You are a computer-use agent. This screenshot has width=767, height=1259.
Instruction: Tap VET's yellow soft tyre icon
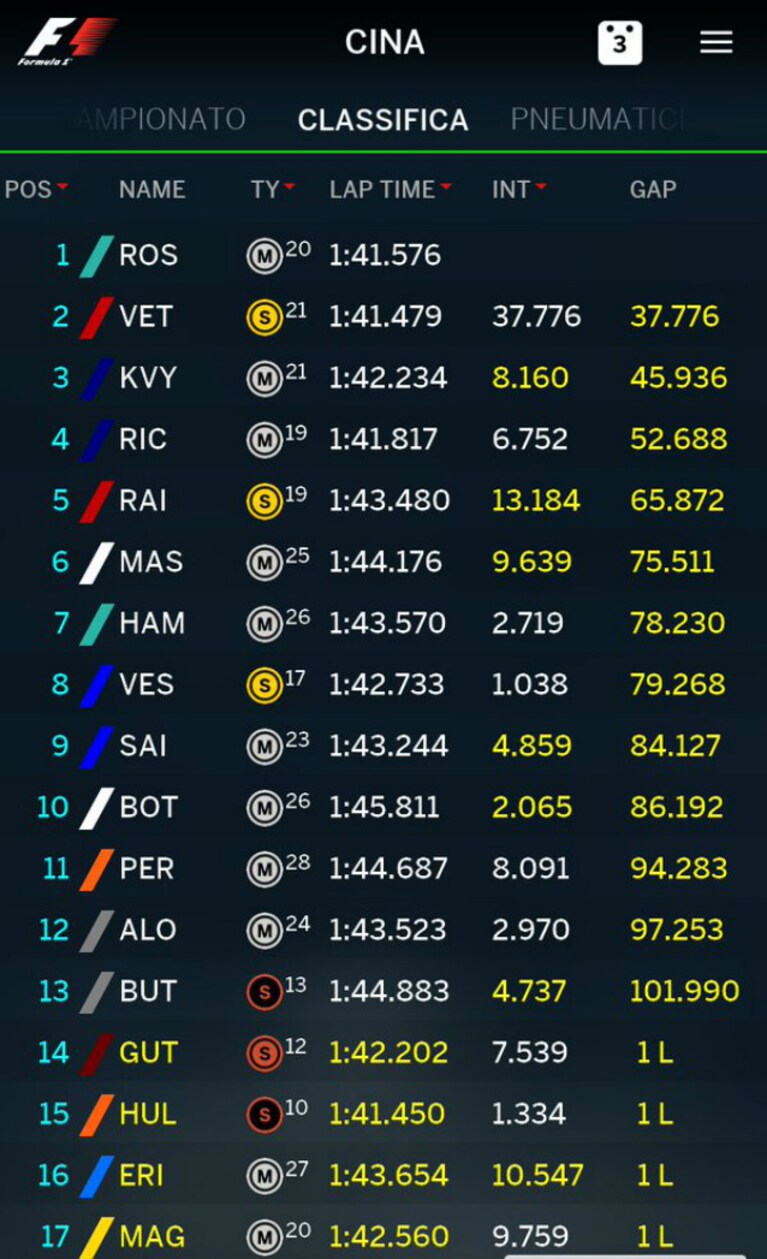tap(264, 317)
